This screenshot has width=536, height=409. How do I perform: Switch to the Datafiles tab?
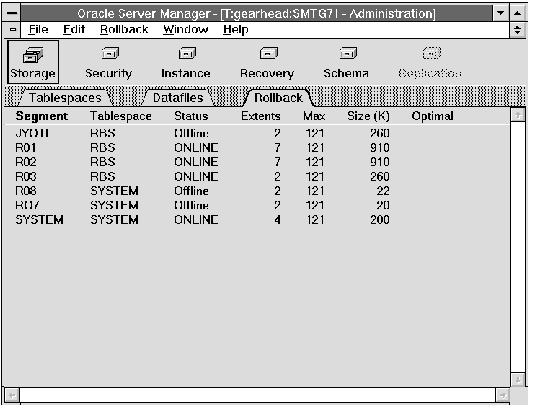click(x=178, y=98)
